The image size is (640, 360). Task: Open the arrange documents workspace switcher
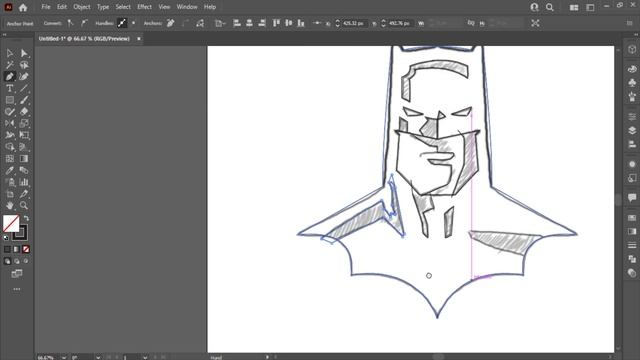[x=574, y=7]
